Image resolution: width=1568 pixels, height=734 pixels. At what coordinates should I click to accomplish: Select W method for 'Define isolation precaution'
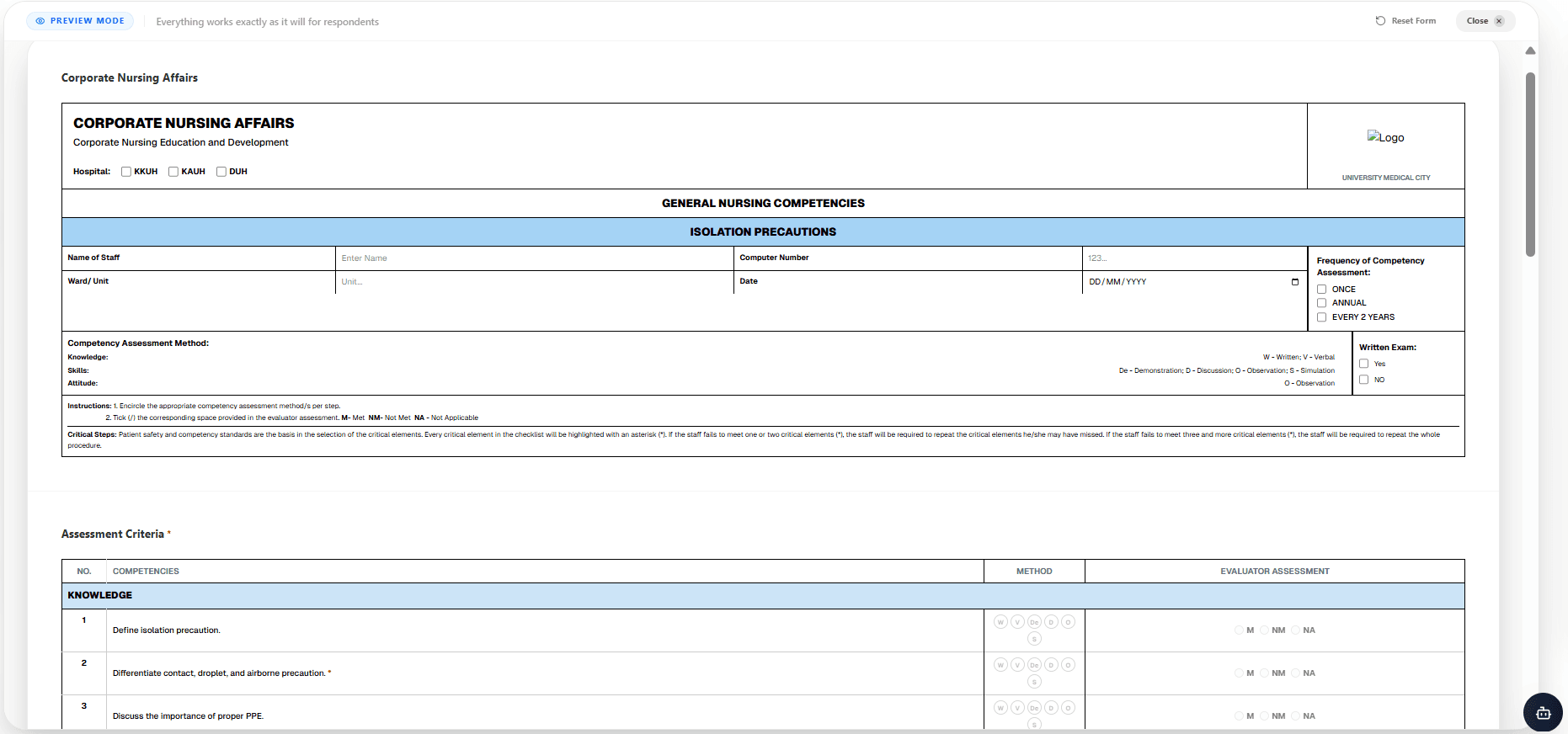[1000, 622]
